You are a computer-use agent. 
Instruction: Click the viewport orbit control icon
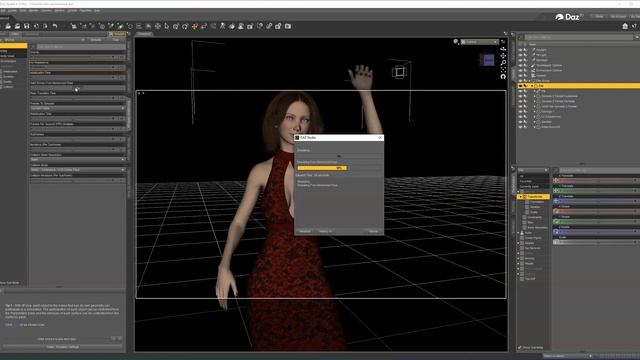click(x=503, y=49)
